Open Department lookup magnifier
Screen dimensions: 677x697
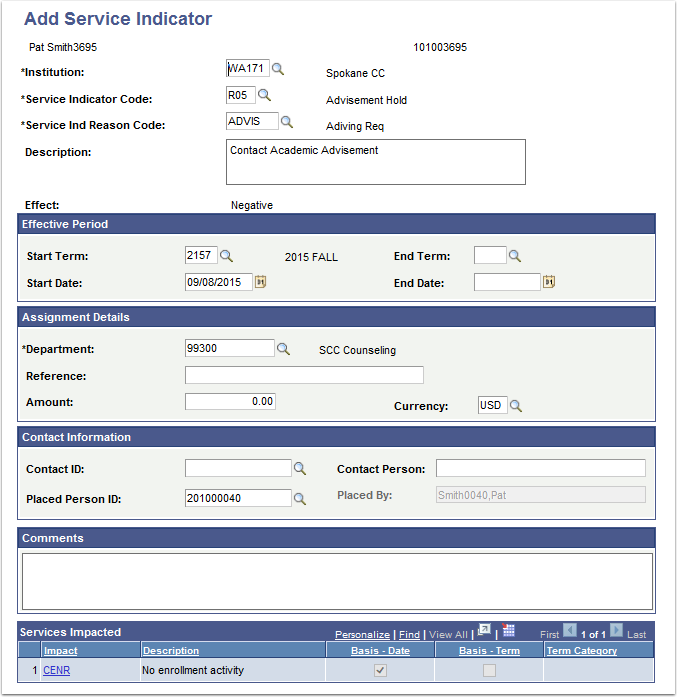coord(283,349)
